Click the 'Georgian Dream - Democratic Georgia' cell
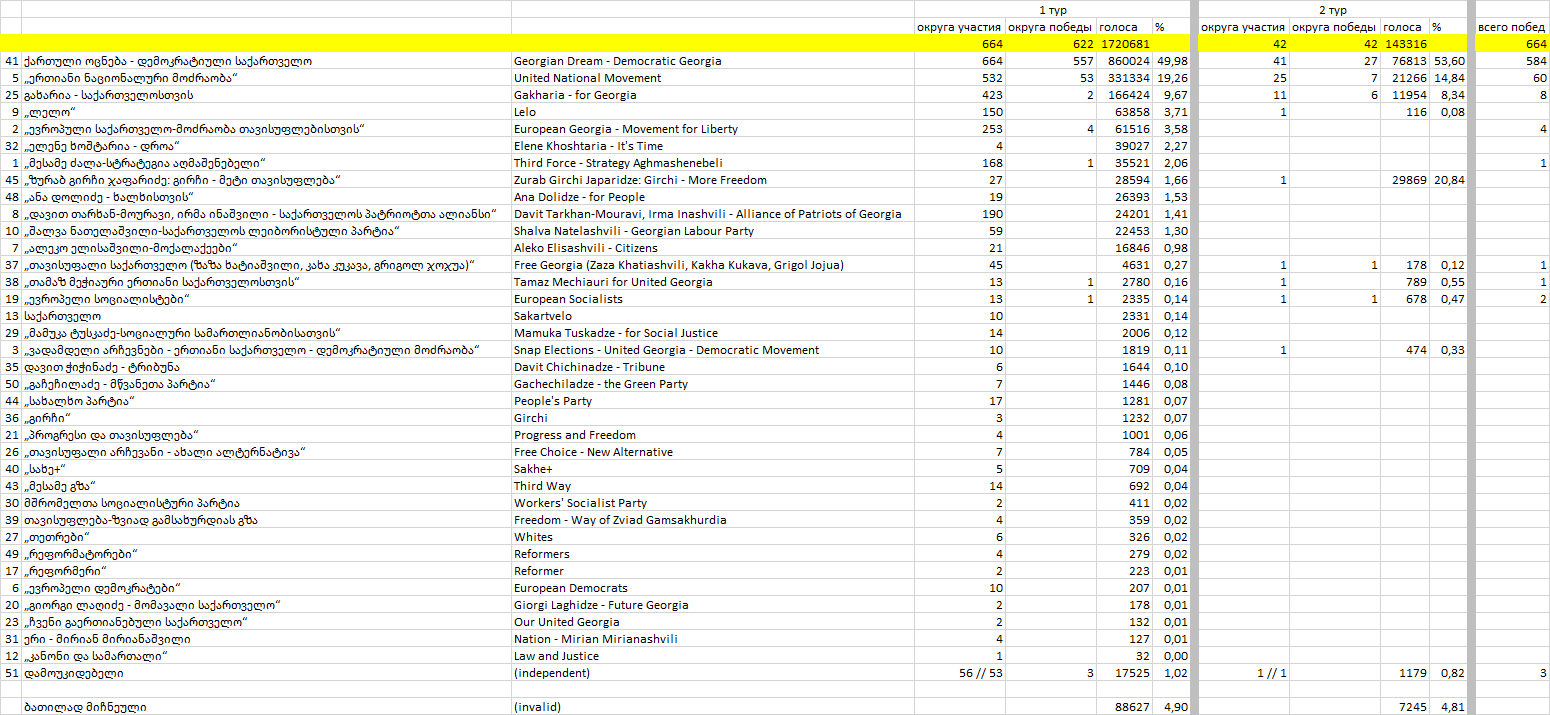This screenshot has width=1550, height=715. tap(713, 61)
